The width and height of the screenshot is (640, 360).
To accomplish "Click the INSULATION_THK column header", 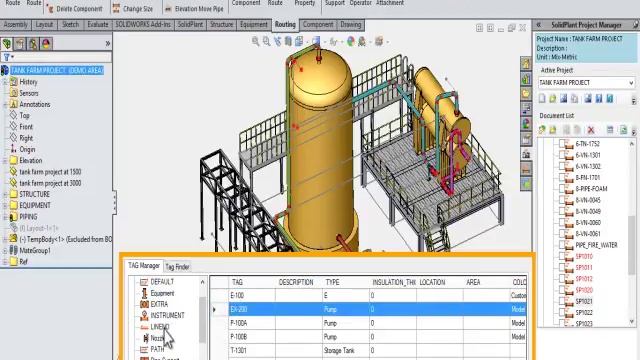I will tap(393, 282).
